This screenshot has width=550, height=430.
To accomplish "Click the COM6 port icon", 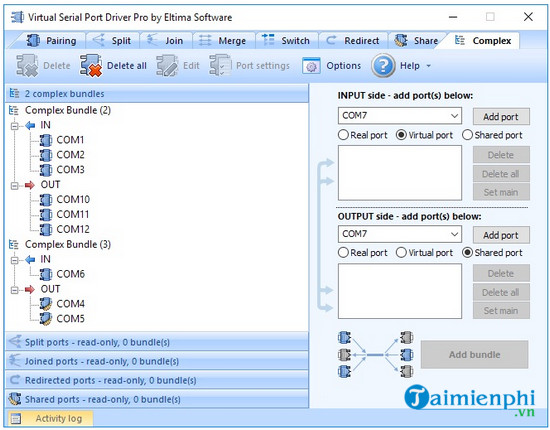I will (x=46, y=274).
